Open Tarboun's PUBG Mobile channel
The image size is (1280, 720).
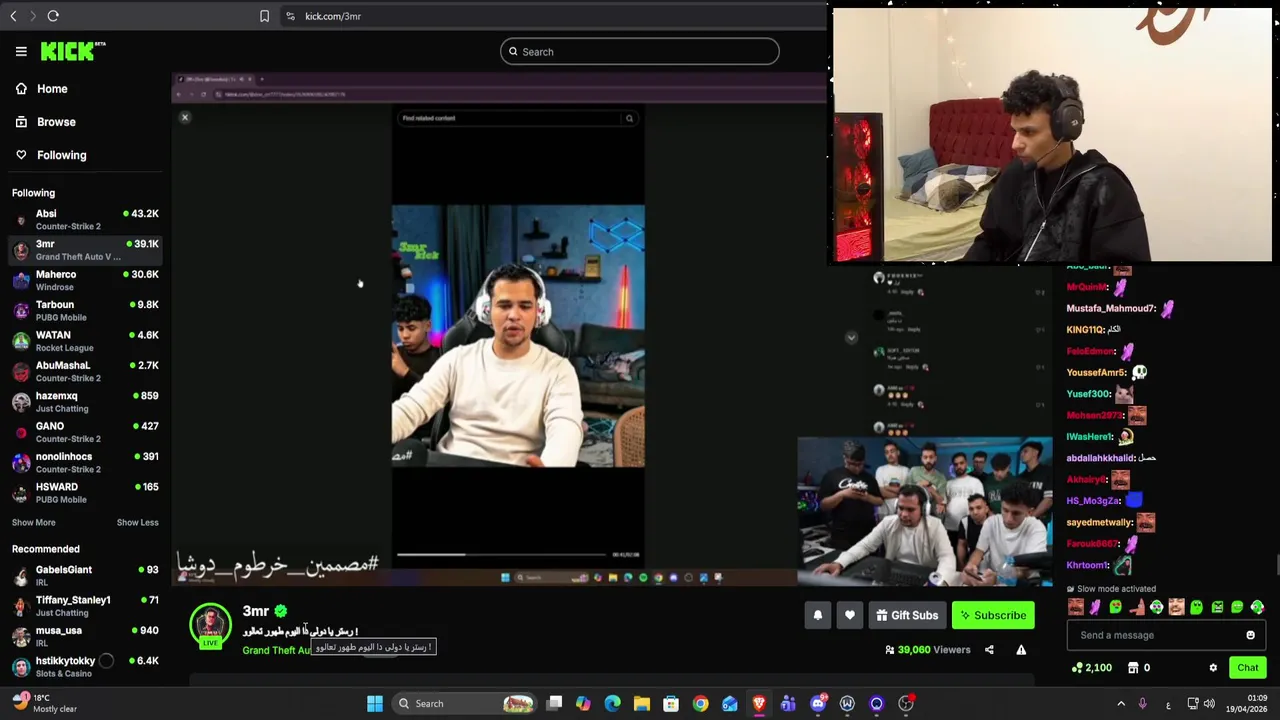pyautogui.click(x=85, y=310)
